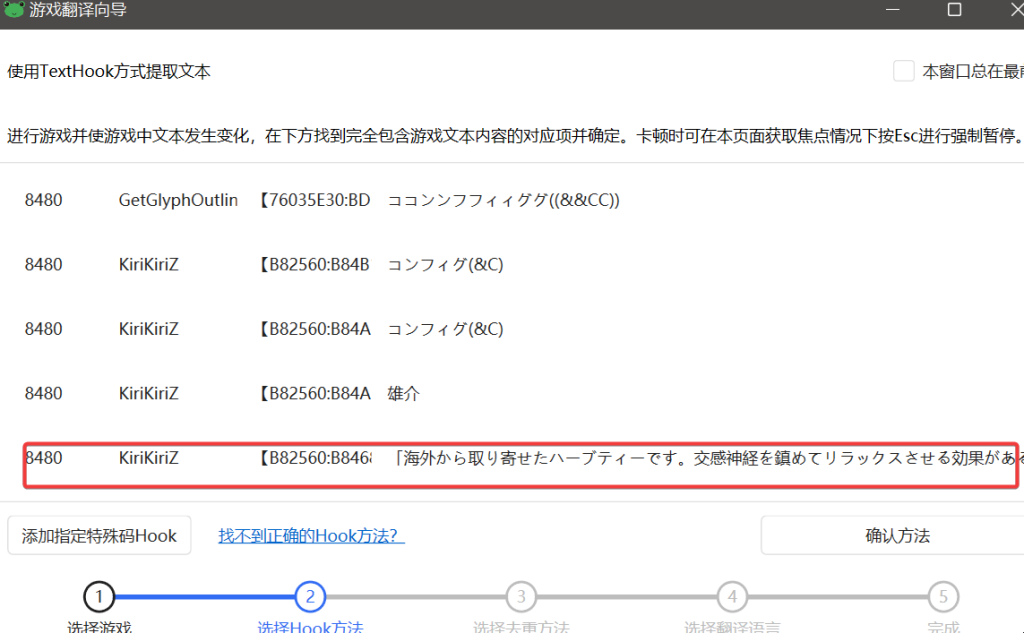Select the red-highlighted 海外から取り寄せた text row
This screenshot has width=1024, height=633.
(520, 459)
